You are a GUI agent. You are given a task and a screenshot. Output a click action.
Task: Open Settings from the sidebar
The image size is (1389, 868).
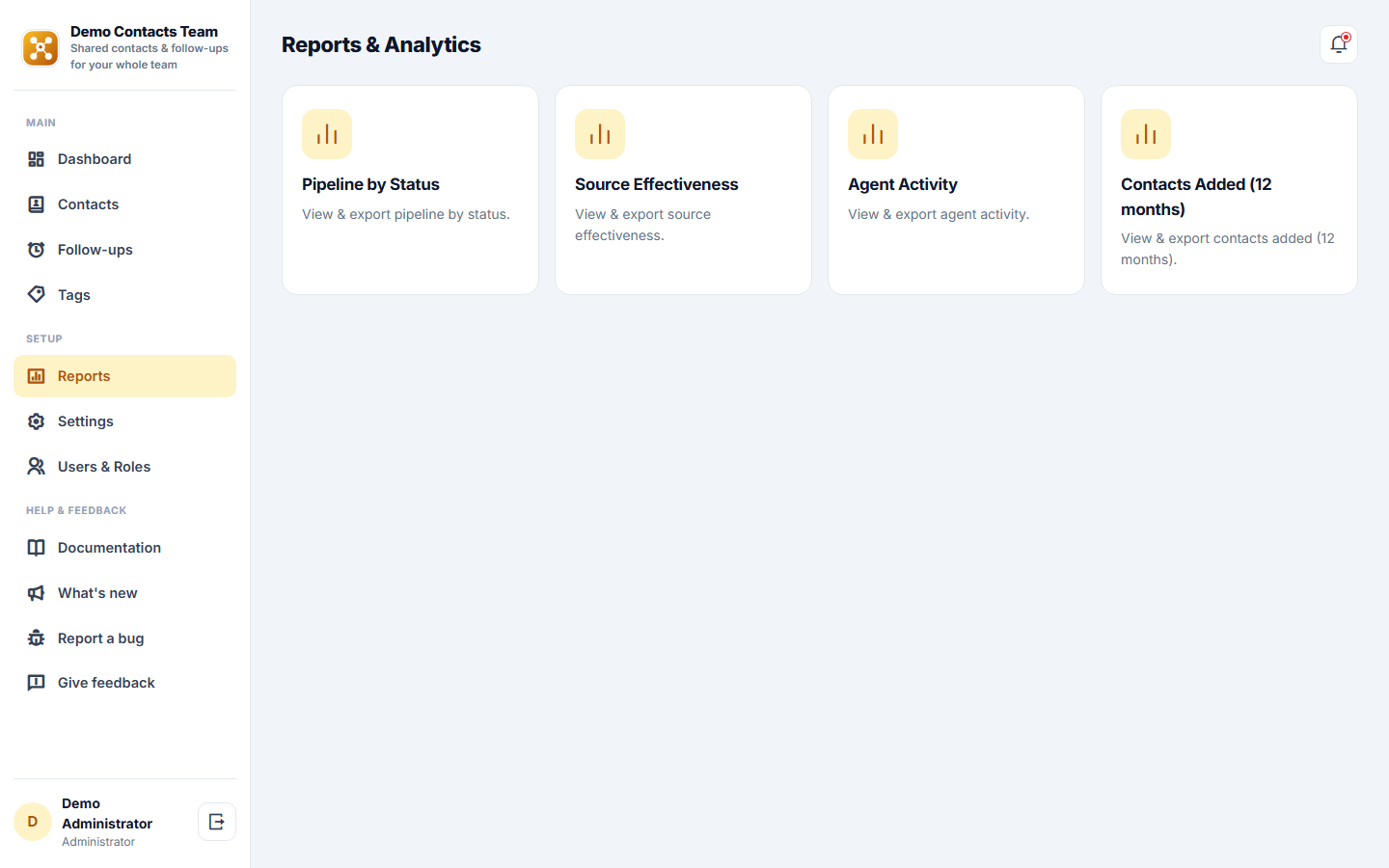click(124, 421)
